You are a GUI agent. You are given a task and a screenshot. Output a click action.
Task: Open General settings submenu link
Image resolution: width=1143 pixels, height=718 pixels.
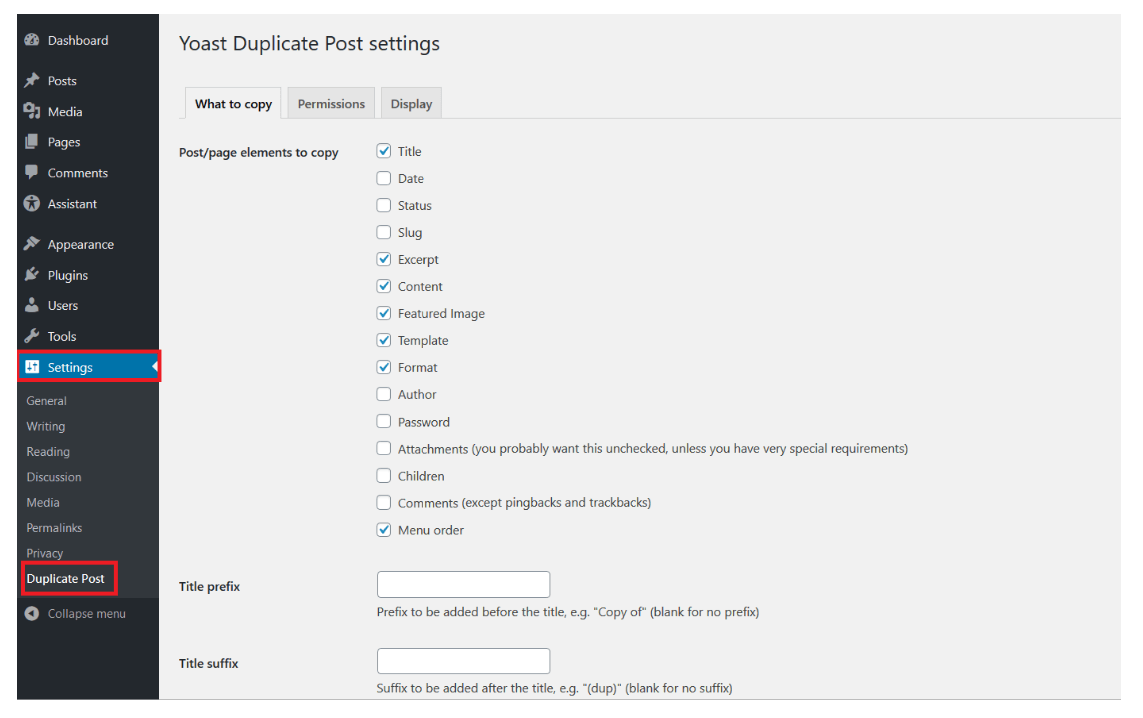[x=46, y=400]
